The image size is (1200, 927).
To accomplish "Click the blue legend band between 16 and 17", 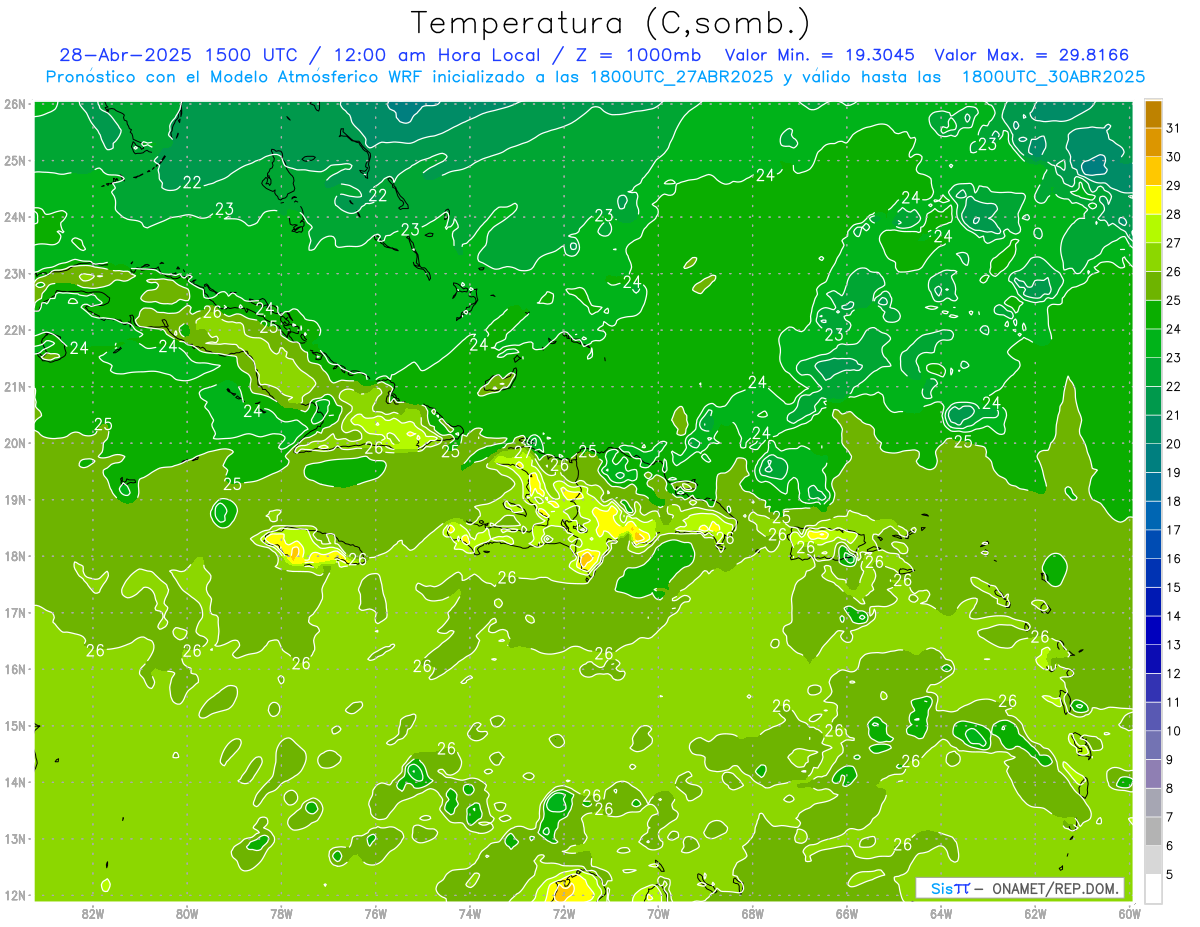I will pyautogui.click(x=1153, y=544).
